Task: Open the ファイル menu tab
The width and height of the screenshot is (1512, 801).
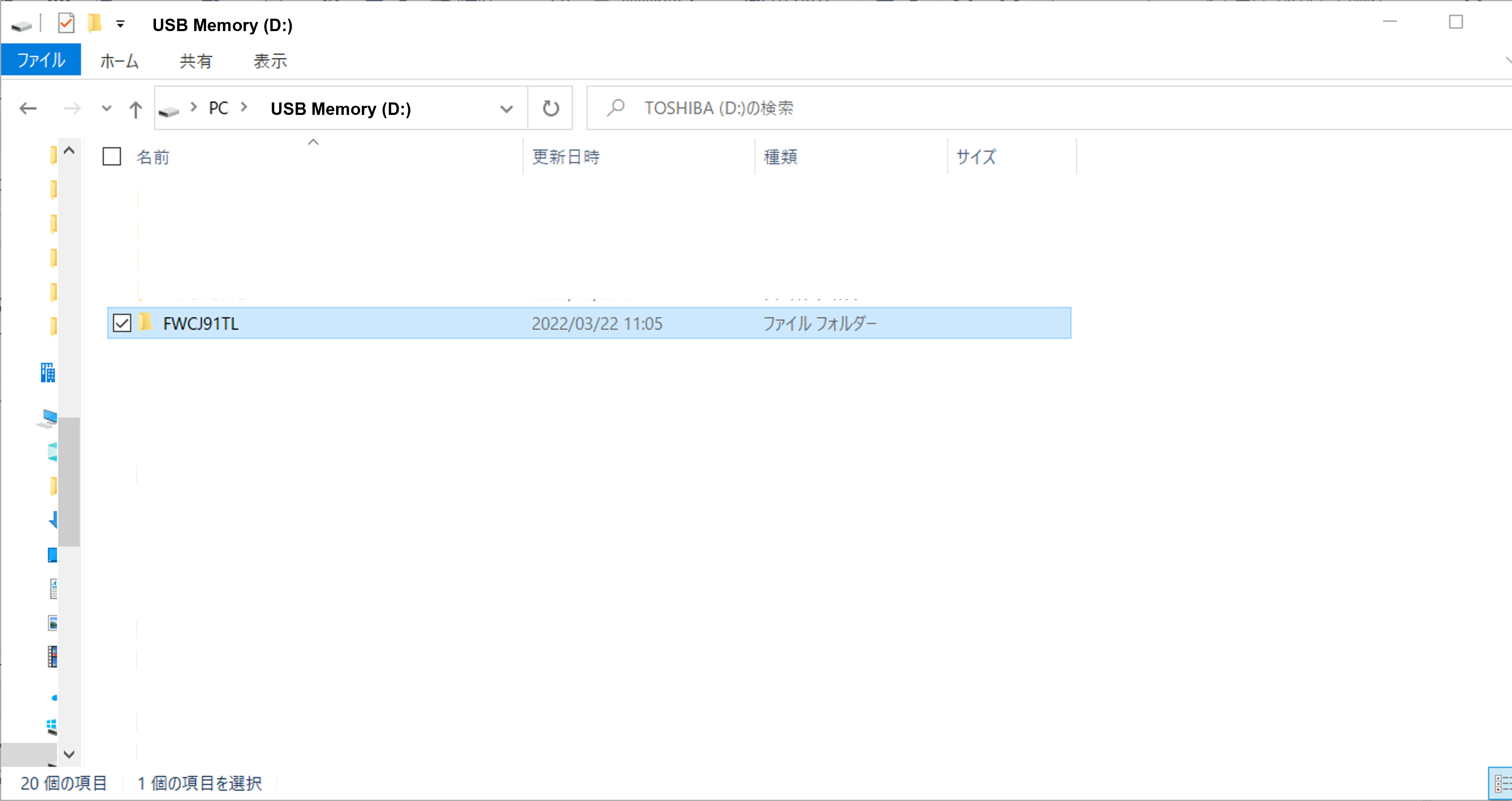Action: click(41, 61)
